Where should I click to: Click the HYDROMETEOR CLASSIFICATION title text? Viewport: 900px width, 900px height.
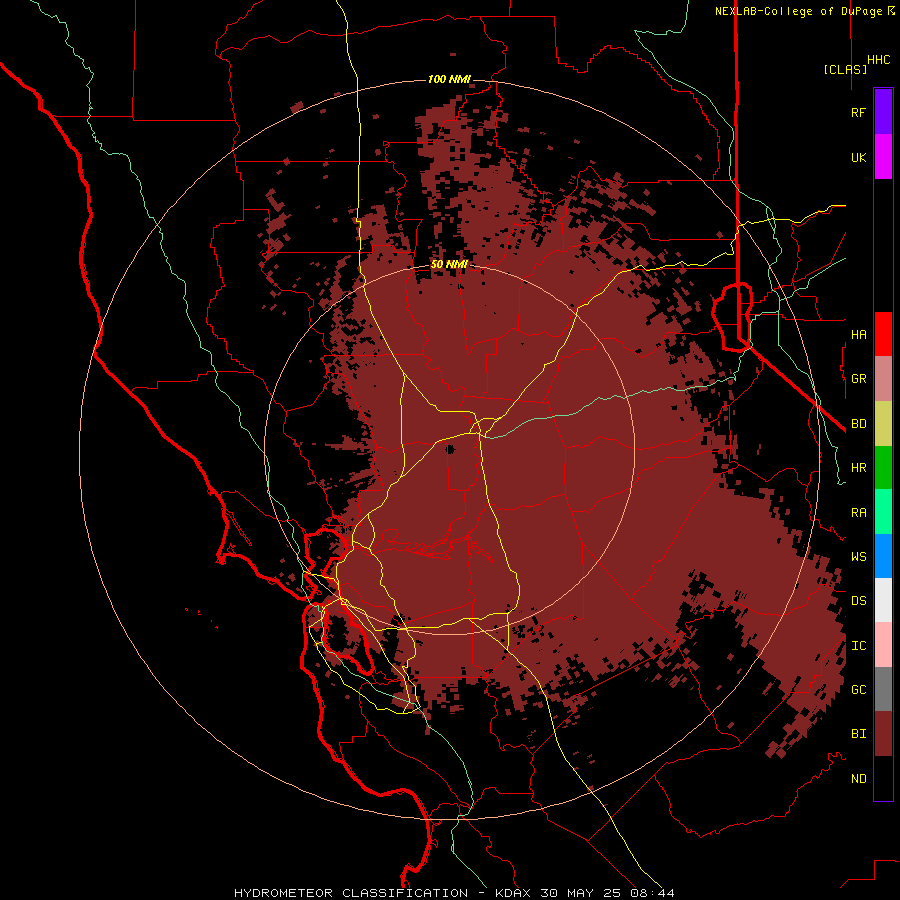click(351, 893)
